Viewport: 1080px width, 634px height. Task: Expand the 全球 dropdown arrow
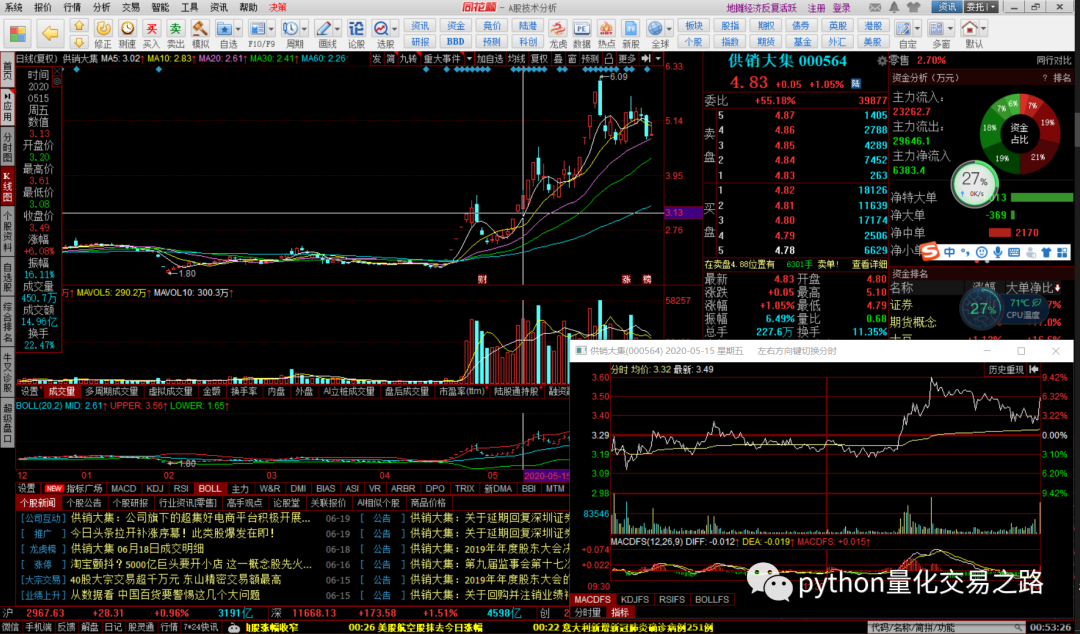(x=669, y=30)
